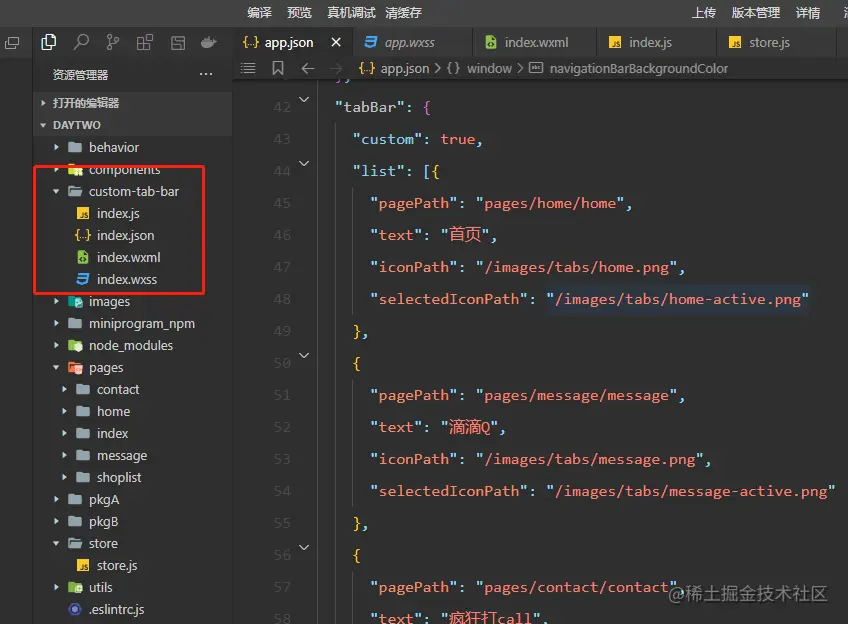Click the home-active.png path string on line 48

point(678,300)
